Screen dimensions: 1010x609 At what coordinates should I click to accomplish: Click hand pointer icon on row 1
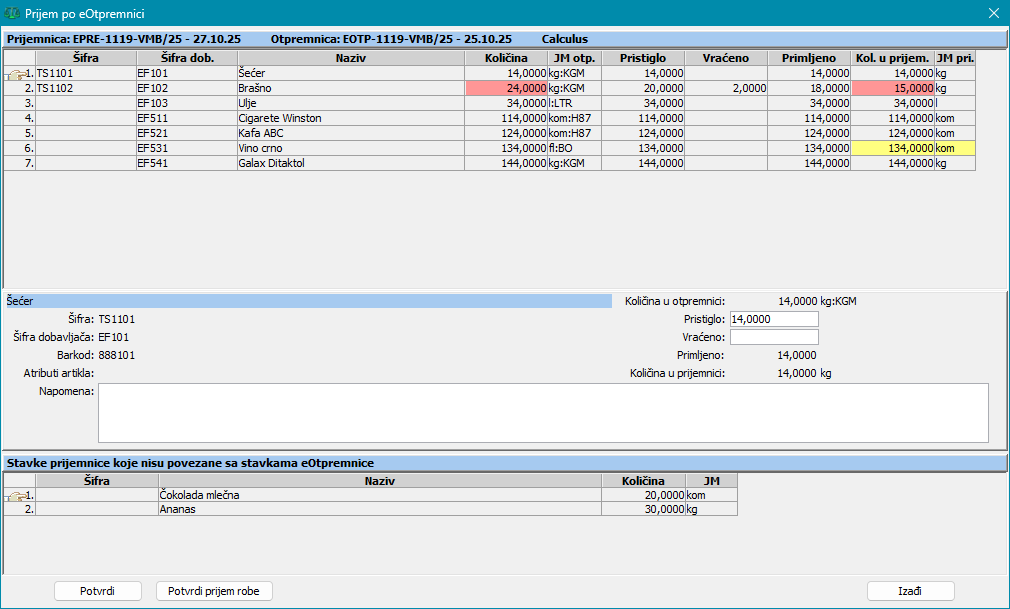coord(14,74)
